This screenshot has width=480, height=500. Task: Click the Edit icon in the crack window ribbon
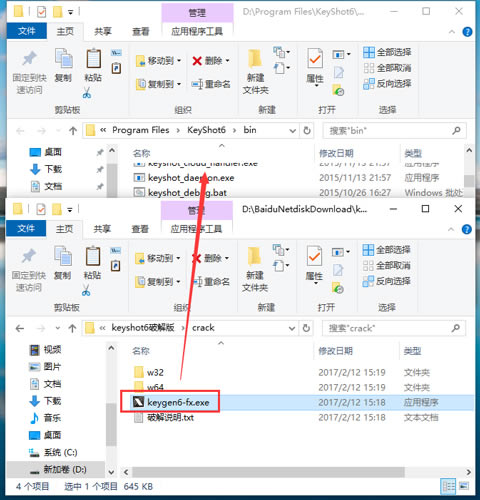(338, 270)
